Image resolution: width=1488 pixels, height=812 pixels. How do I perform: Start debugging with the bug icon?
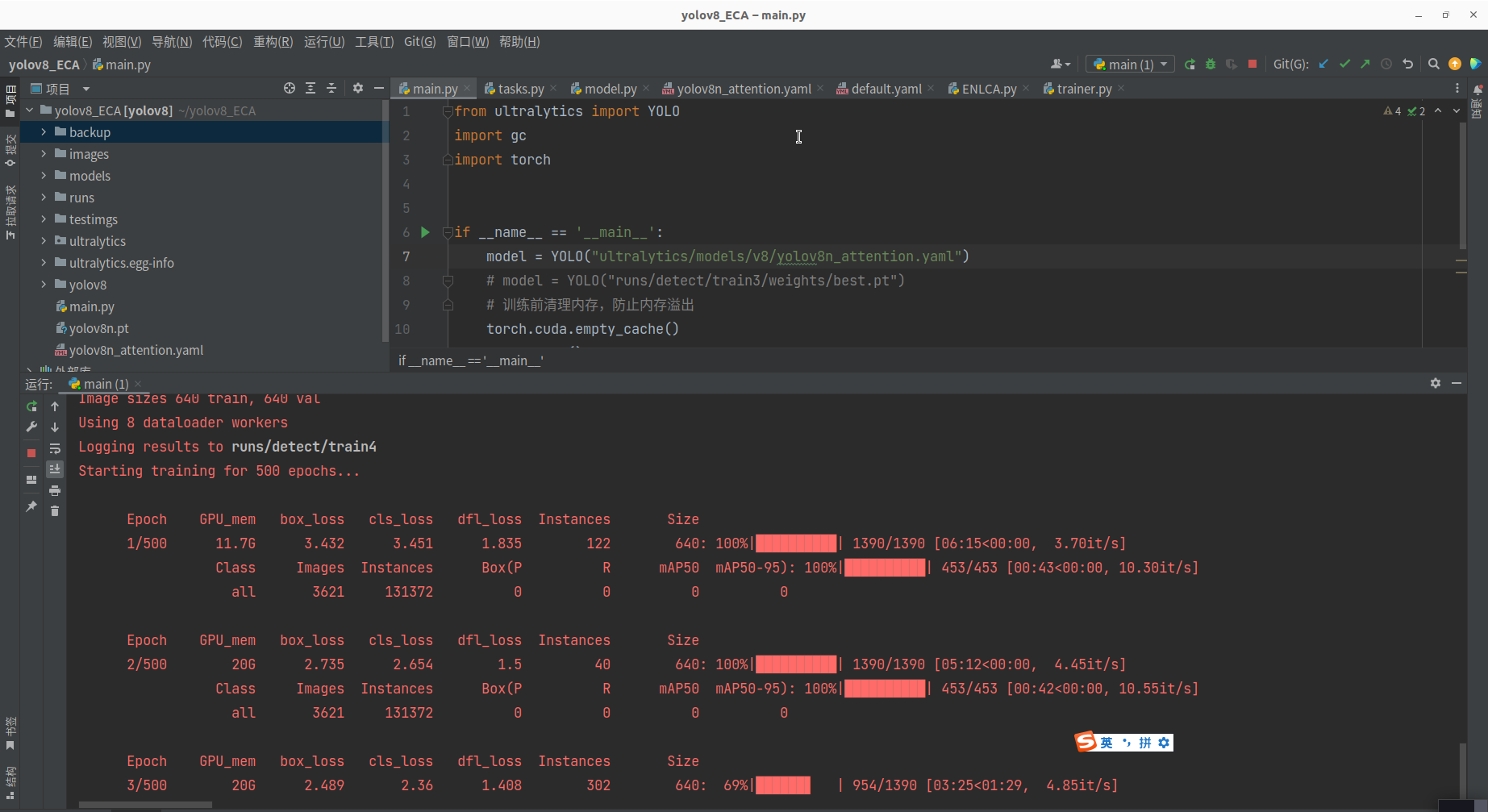pyautogui.click(x=1210, y=64)
